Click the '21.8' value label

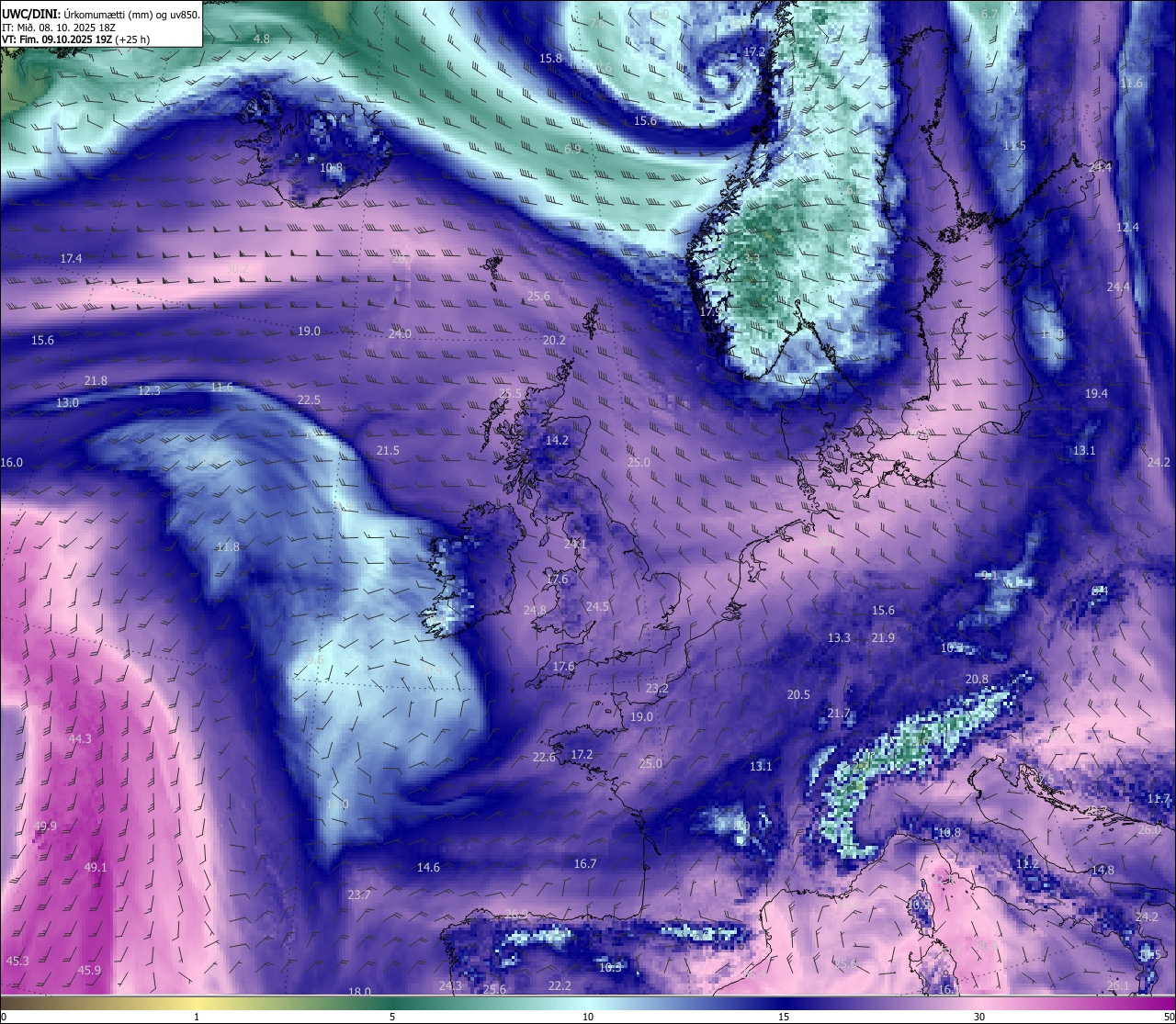click(x=96, y=381)
